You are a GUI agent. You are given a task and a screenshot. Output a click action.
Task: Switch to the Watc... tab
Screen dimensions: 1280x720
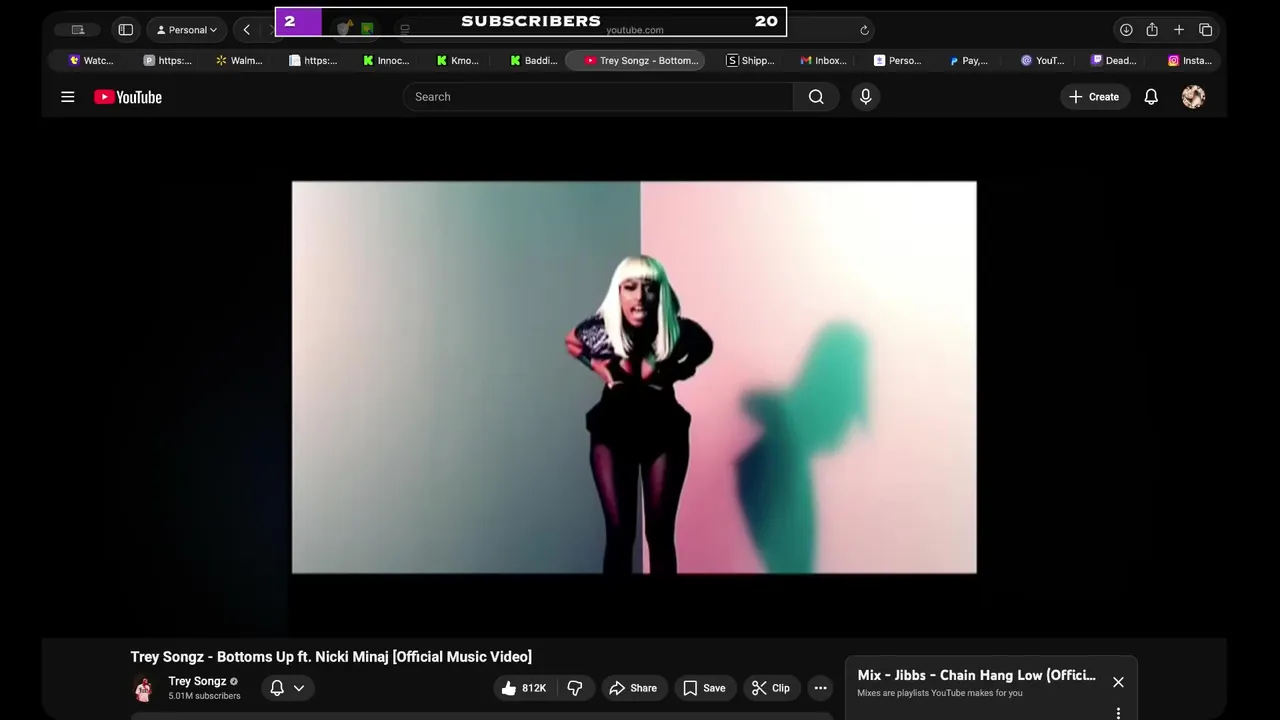(x=91, y=61)
